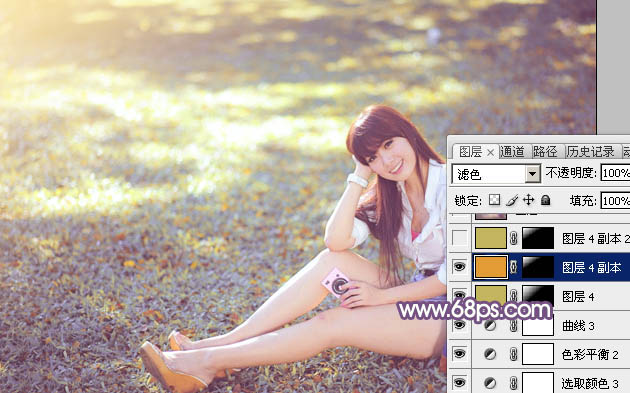The image size is (630, 393).
Task: Lock transparent pixels icon
Action: (x=494, y=200)
